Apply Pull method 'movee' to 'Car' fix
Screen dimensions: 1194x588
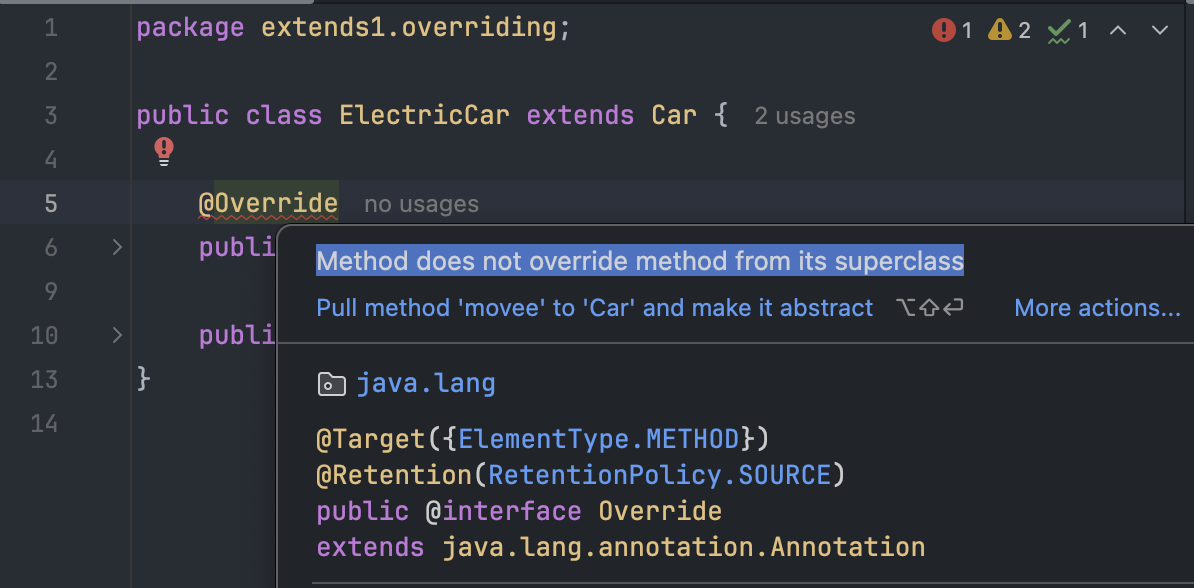(x=595, y=308)
